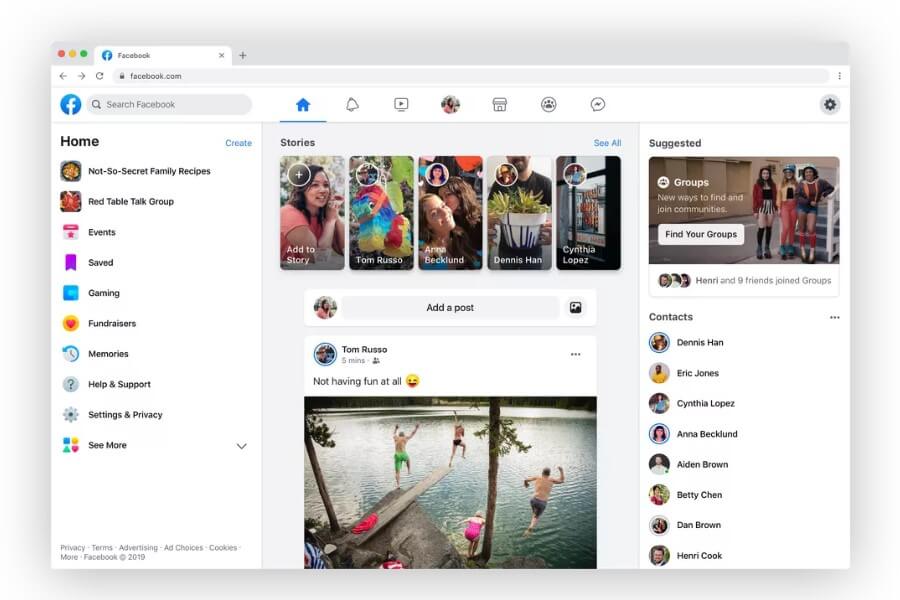The image size is (900, 600).
Task: Switch to the Home tab
Action: (303, 104)
